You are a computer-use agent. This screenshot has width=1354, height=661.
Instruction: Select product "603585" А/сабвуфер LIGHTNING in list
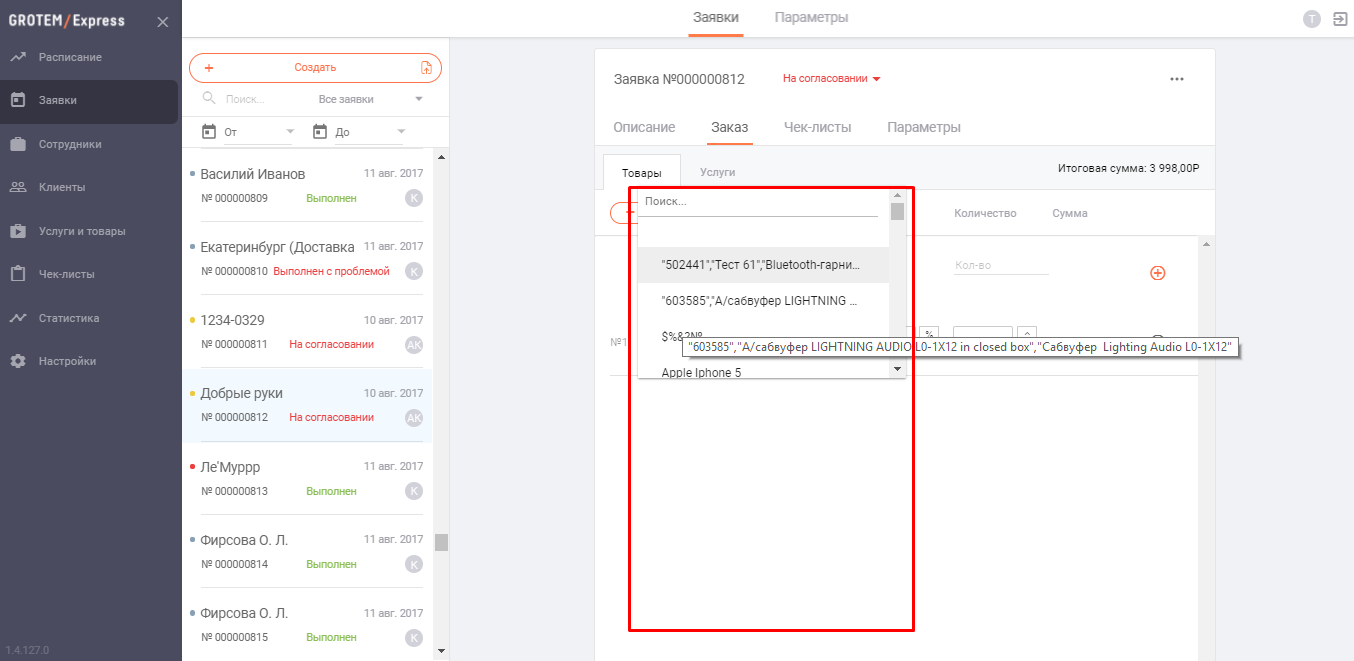click(763, 301)
